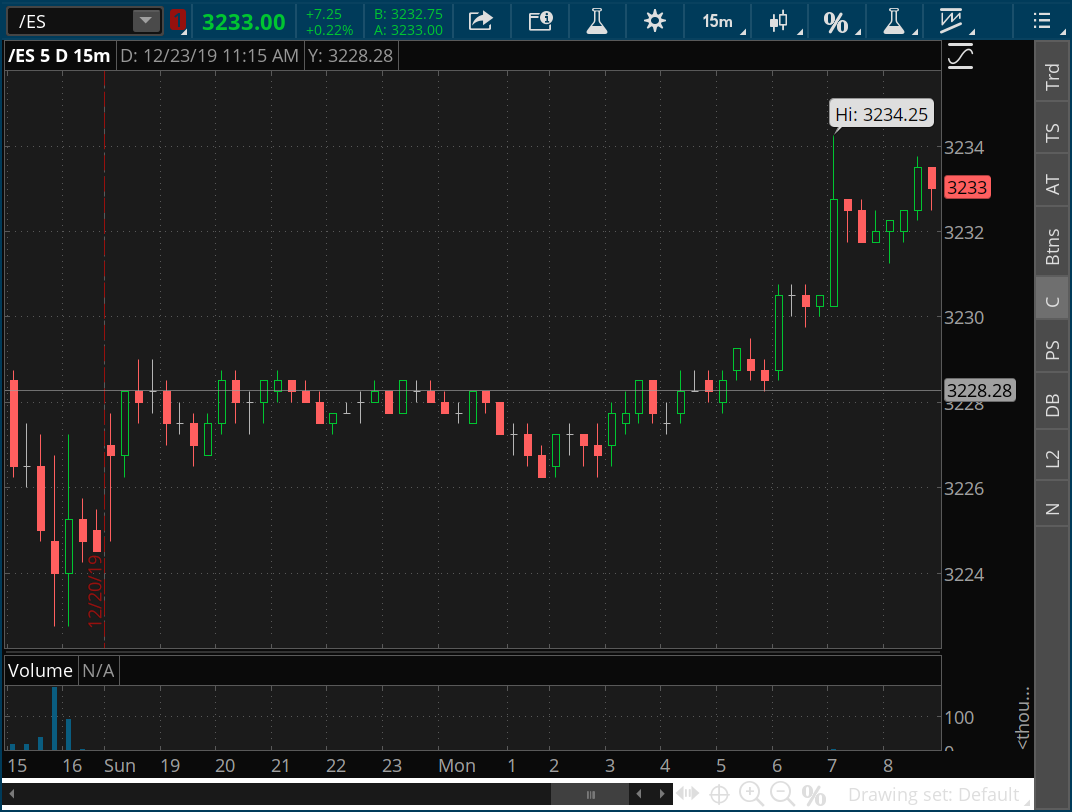Toggle the crosshair cursor icon

point(719,794)
